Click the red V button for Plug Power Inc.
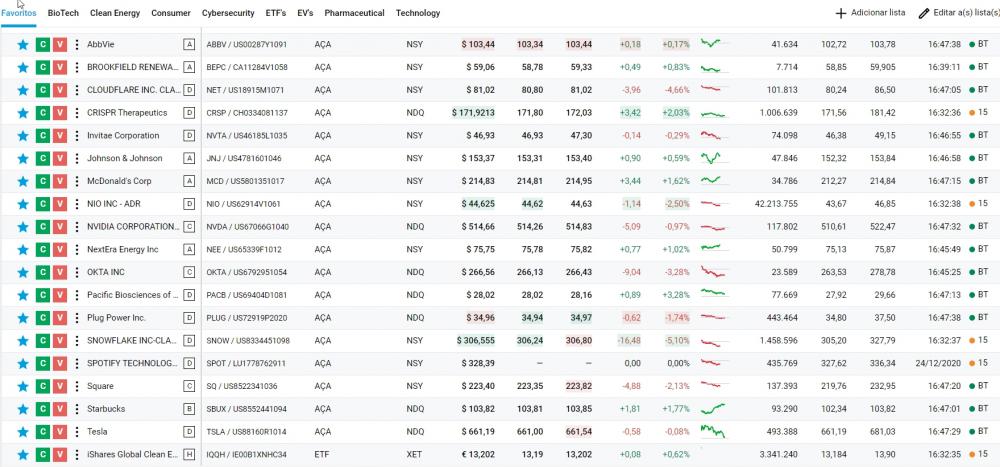This screenshot has width=1000, height=467. tap(59, 318)
